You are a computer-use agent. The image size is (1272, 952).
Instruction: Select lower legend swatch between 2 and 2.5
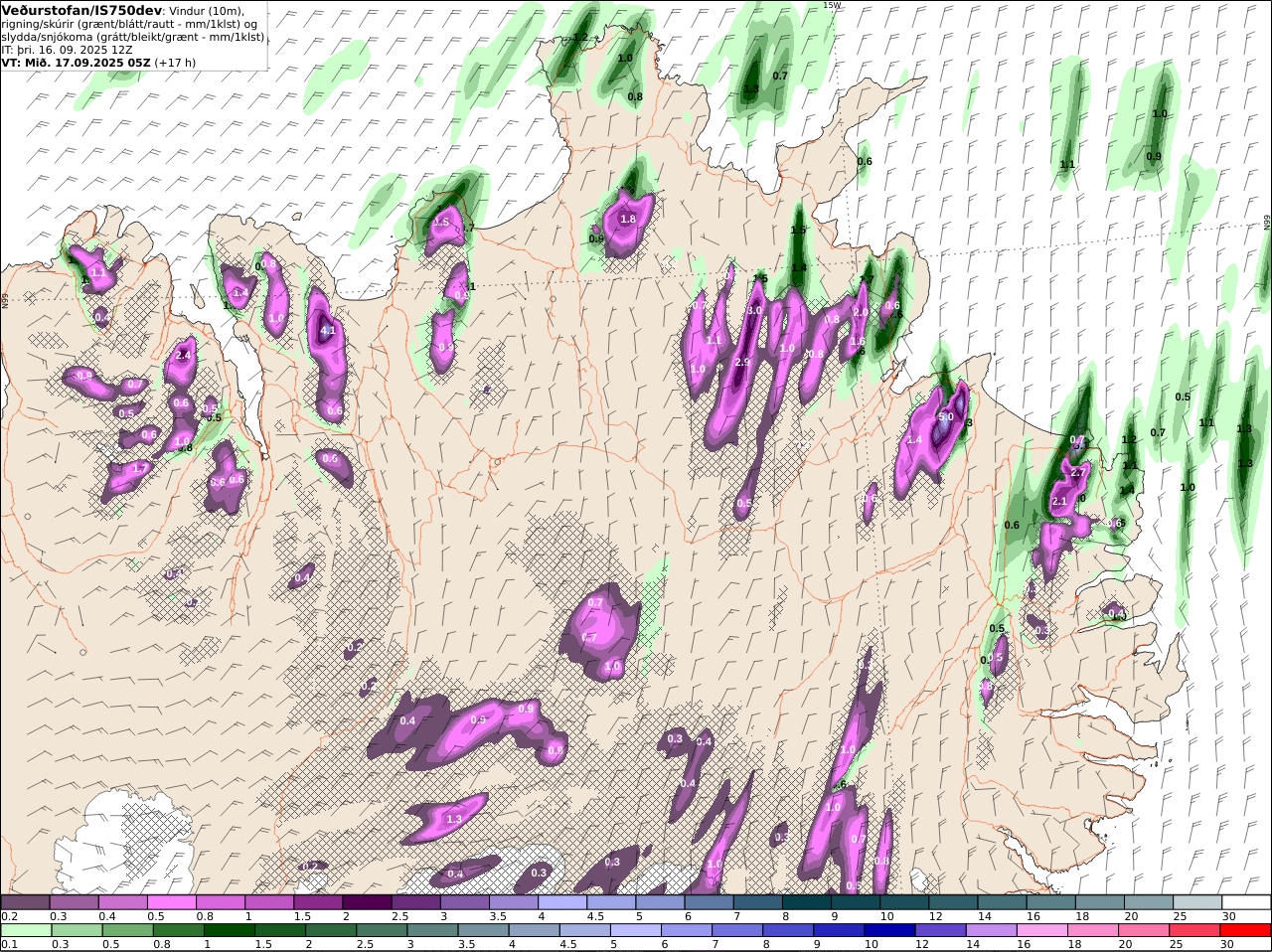(332, 931)
